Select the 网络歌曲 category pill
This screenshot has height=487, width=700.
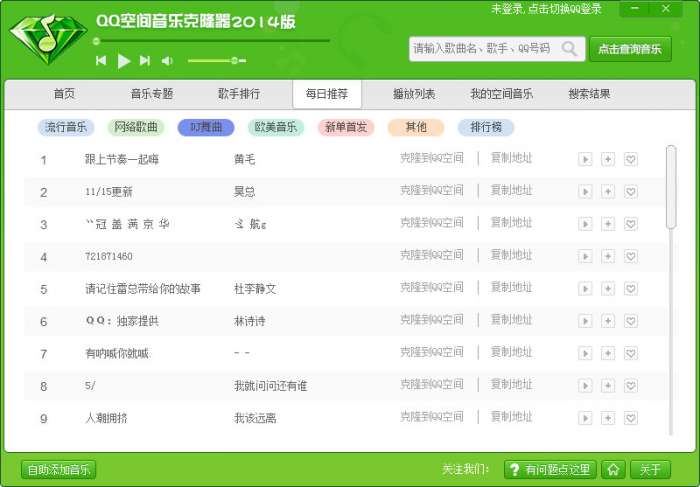click(136, 127)
